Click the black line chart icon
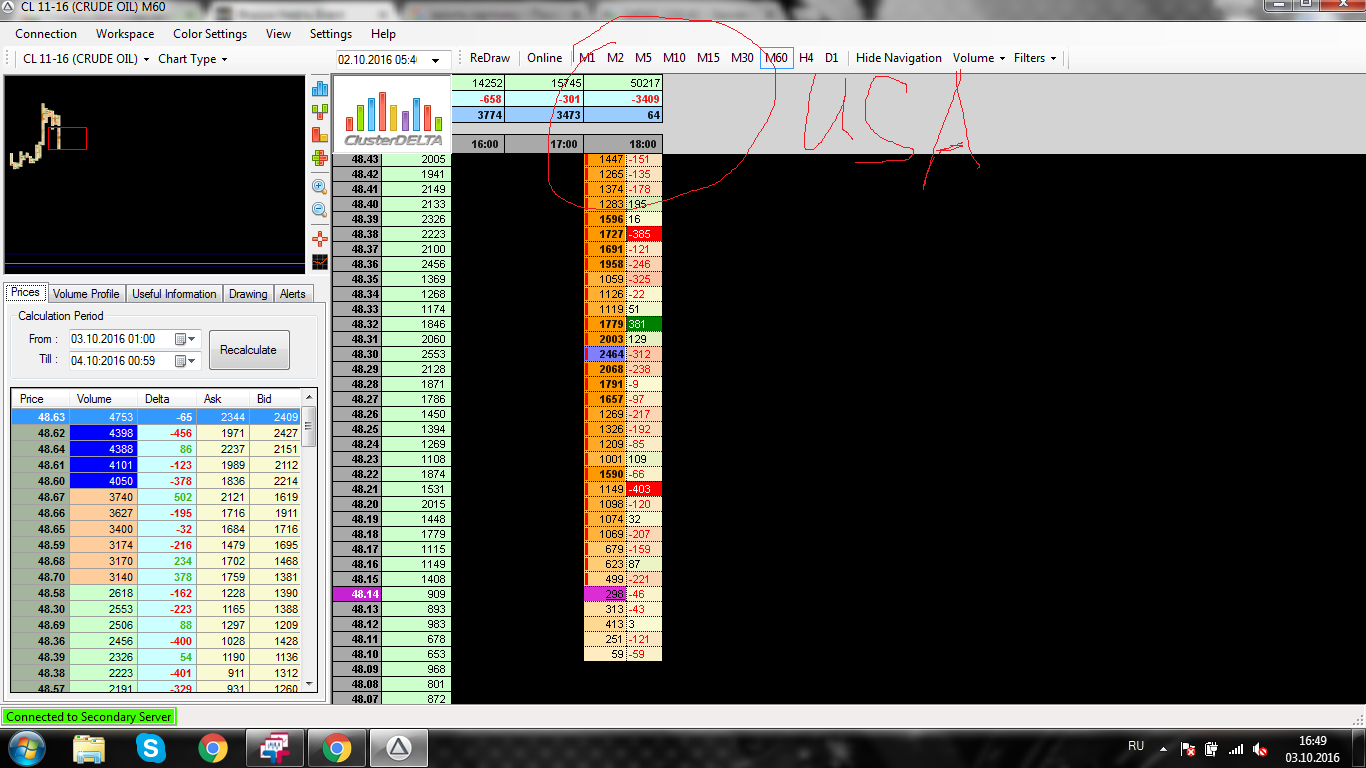 pyautogui.click(x=320, y=262)
